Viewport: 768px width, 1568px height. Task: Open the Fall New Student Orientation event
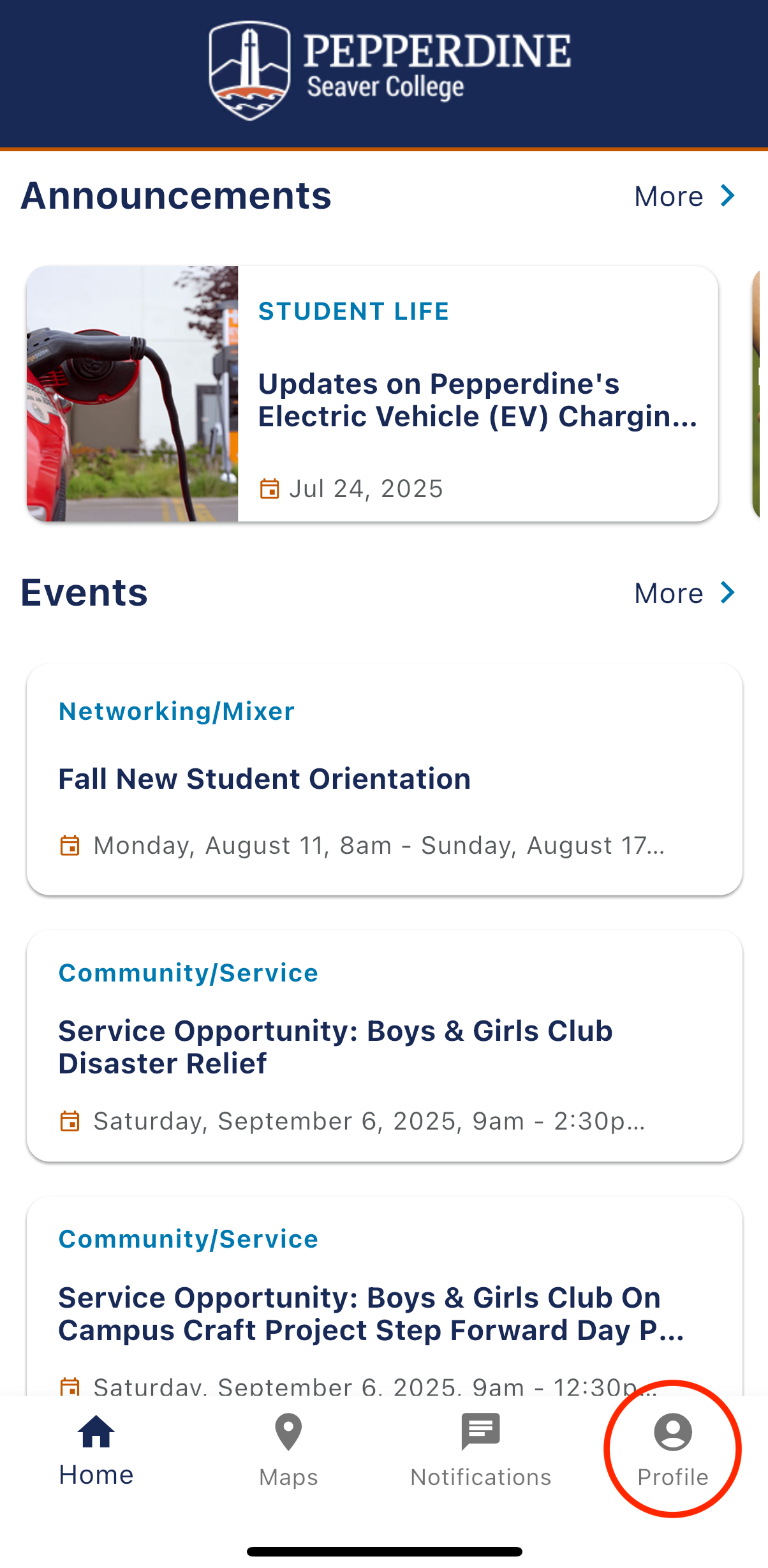[x=265, y=779]
